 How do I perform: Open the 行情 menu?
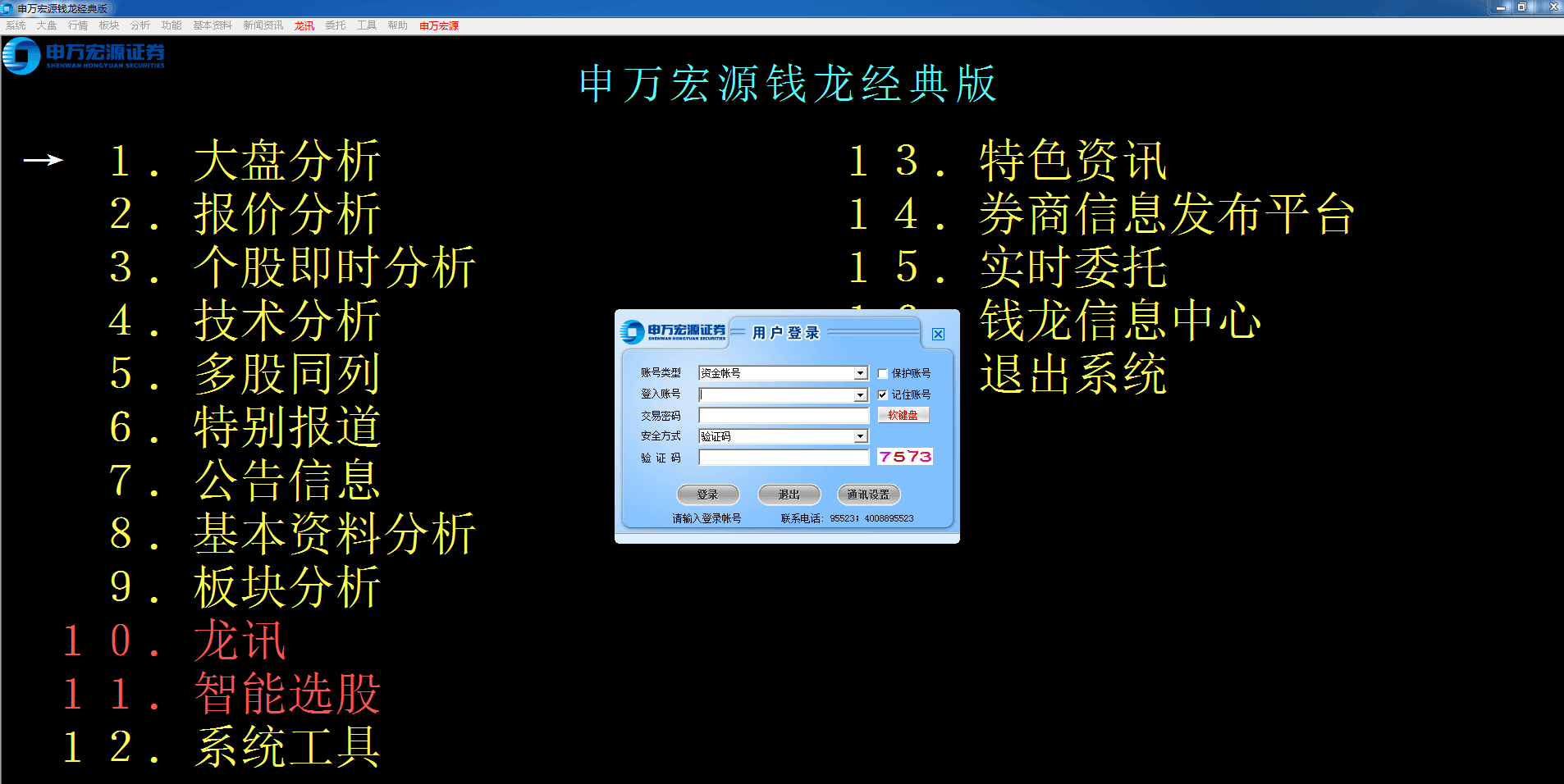pos(78,25)
